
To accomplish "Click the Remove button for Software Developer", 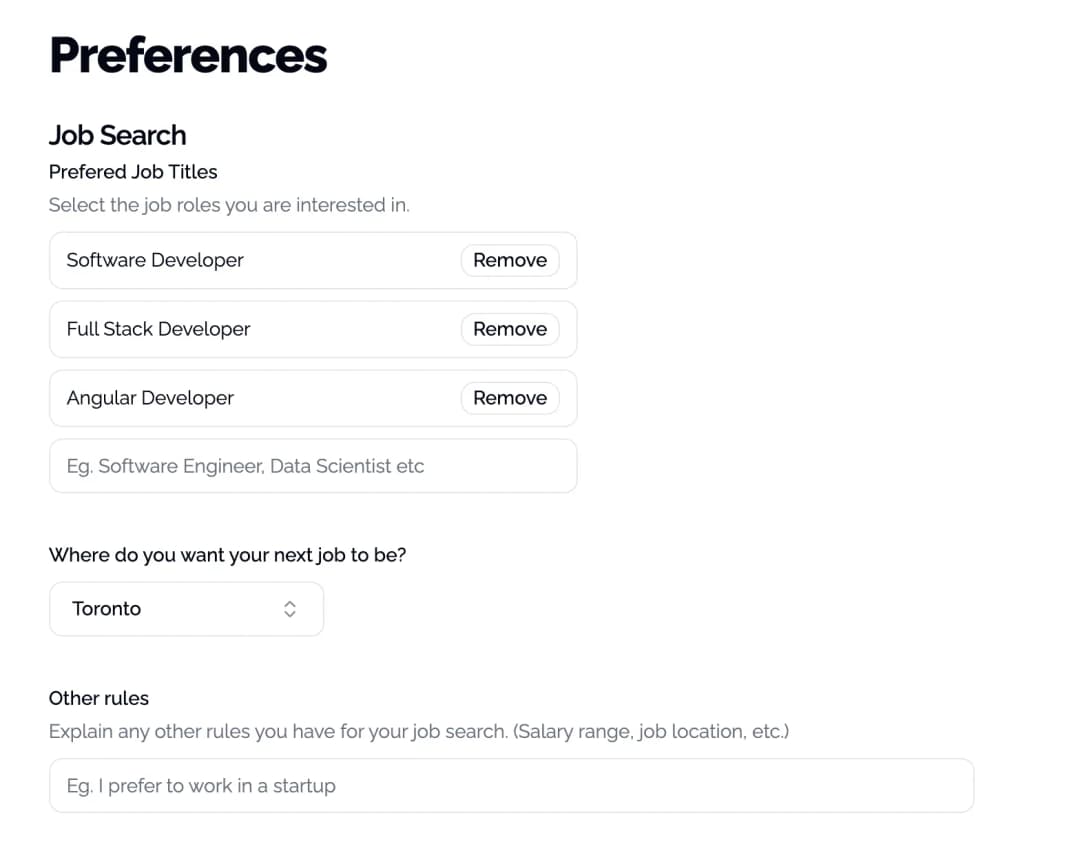I will (510, 260).
